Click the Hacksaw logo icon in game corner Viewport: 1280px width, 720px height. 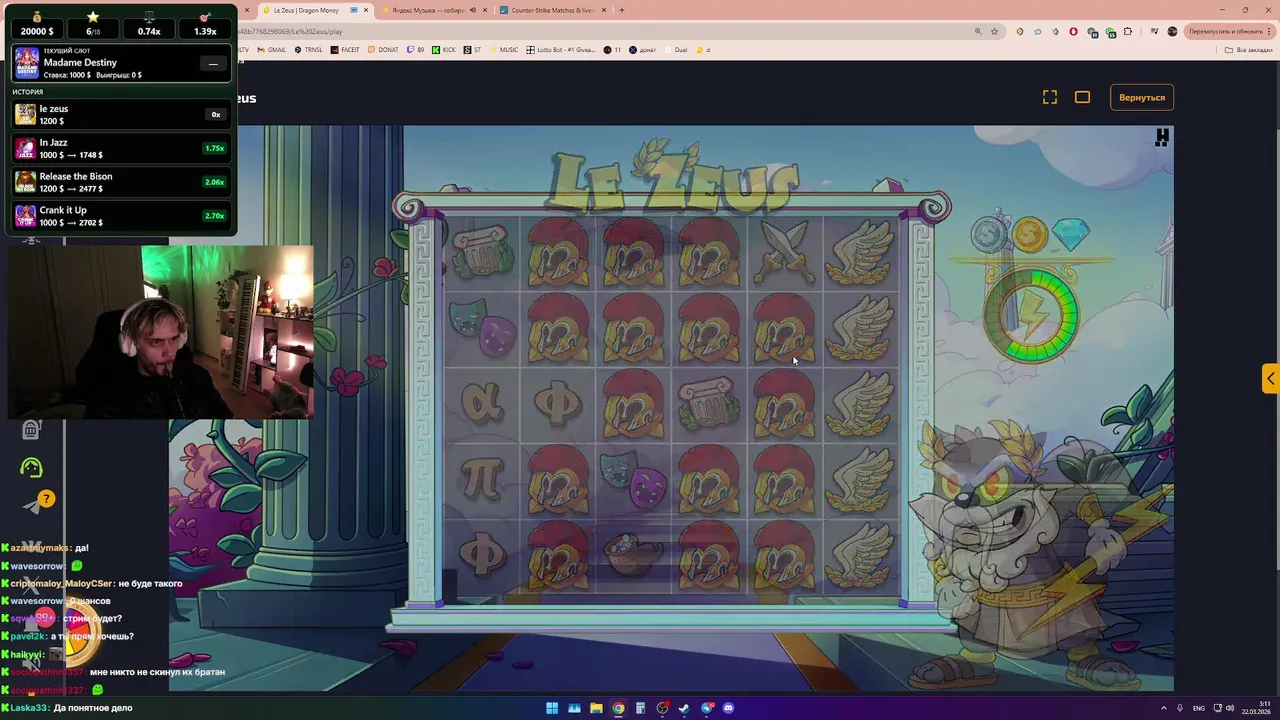coord(1162,138)
